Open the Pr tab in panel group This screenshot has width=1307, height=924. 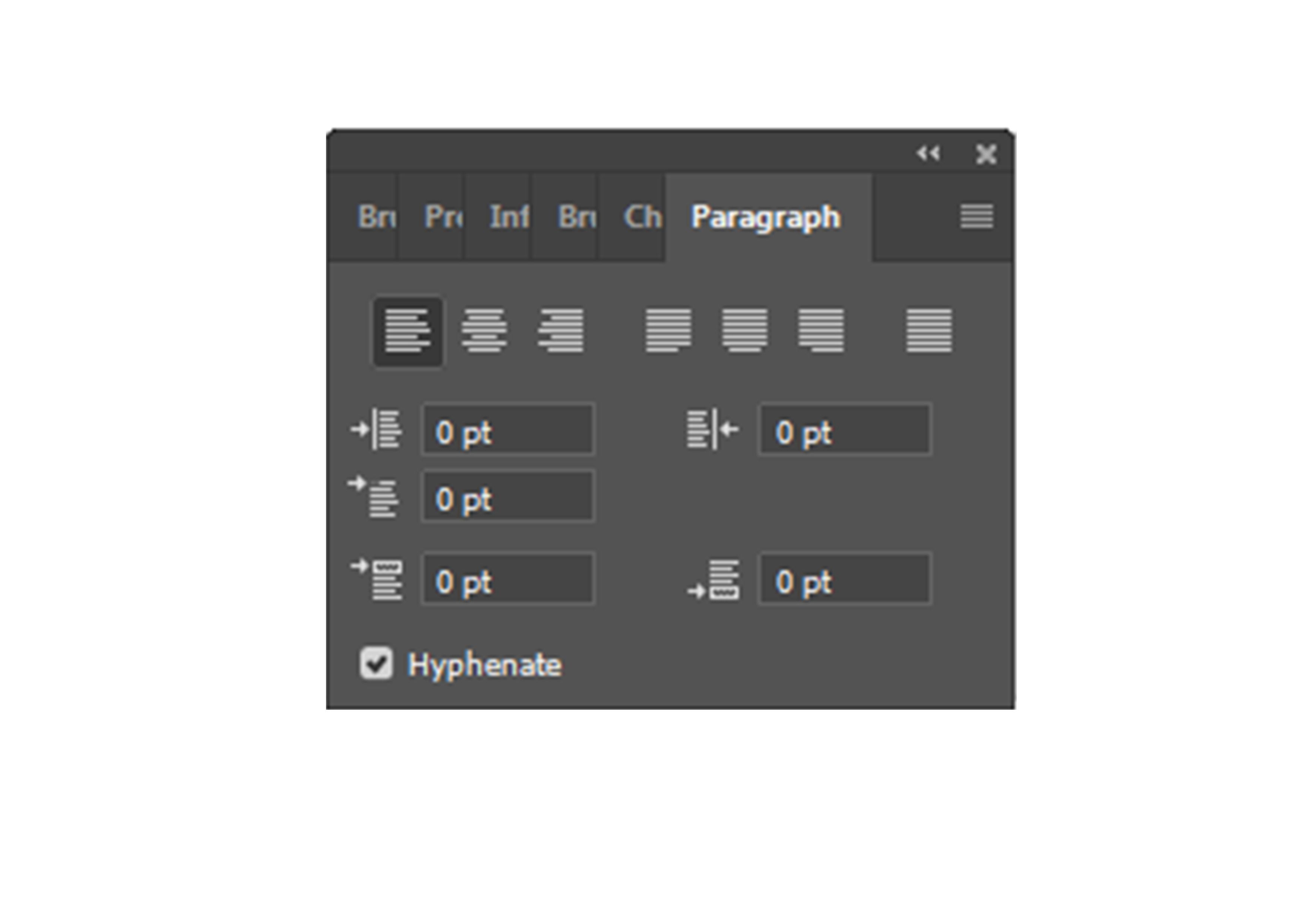[x=442, y=217]
